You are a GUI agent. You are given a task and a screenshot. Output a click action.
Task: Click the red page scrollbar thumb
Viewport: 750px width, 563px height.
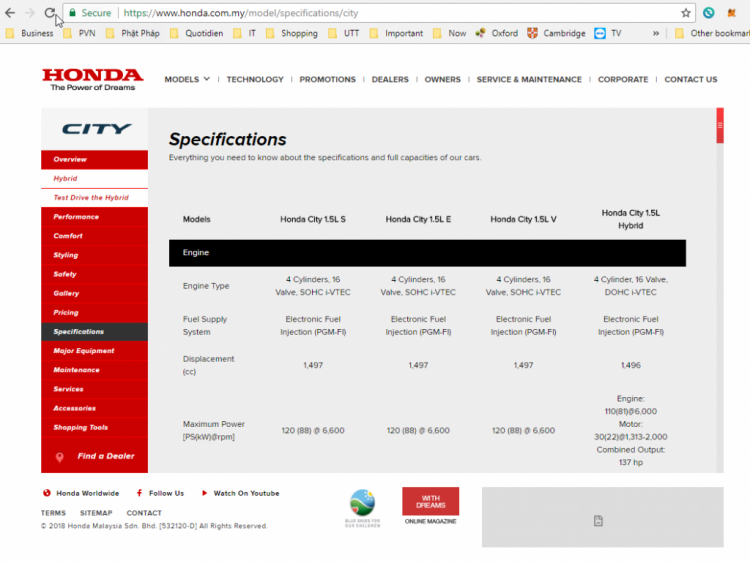720,125
